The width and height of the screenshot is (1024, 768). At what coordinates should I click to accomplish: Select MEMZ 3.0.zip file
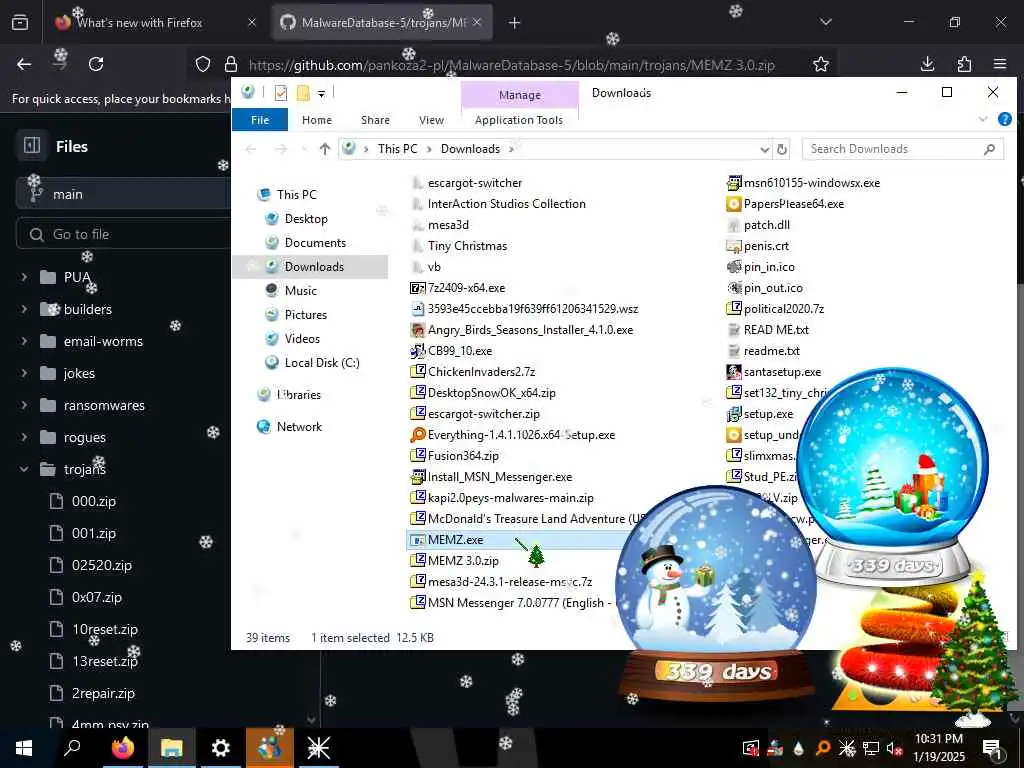(x=463, y=560)
